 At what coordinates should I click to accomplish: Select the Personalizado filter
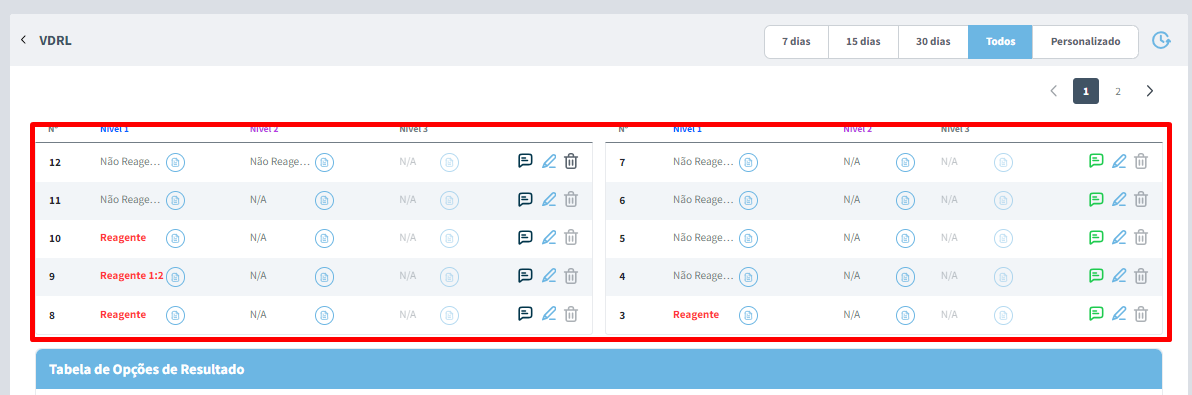pyautogui.click(x=1085, y=42)
